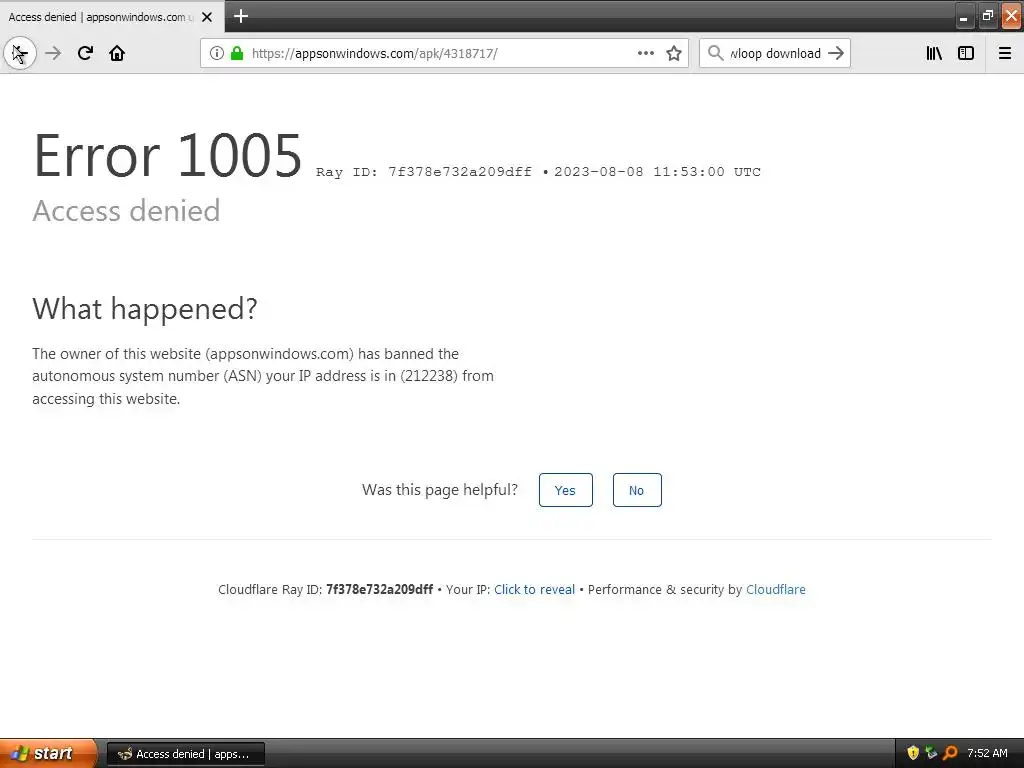Viewport: 1024px width, 768px height.
Task: Open the Library bookshelf icon
Action: pyautogui.click(x=934, y=53)
